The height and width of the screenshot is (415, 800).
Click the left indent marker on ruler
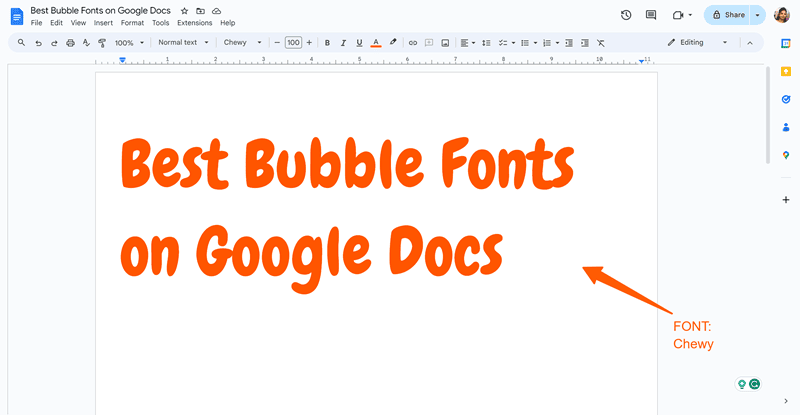[x=122, y=60]
